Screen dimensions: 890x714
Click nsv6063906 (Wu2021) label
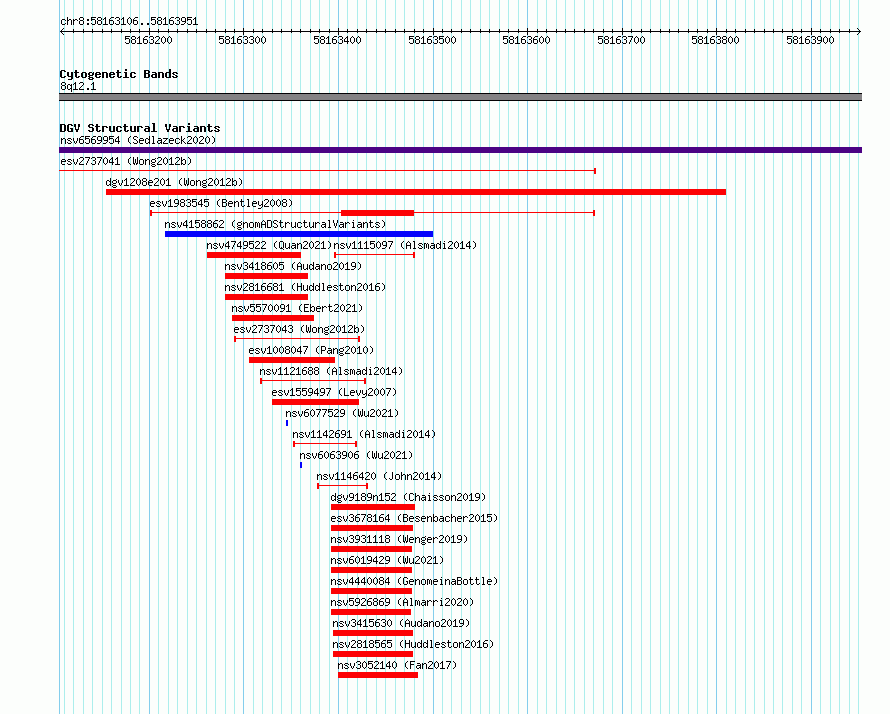356,455
